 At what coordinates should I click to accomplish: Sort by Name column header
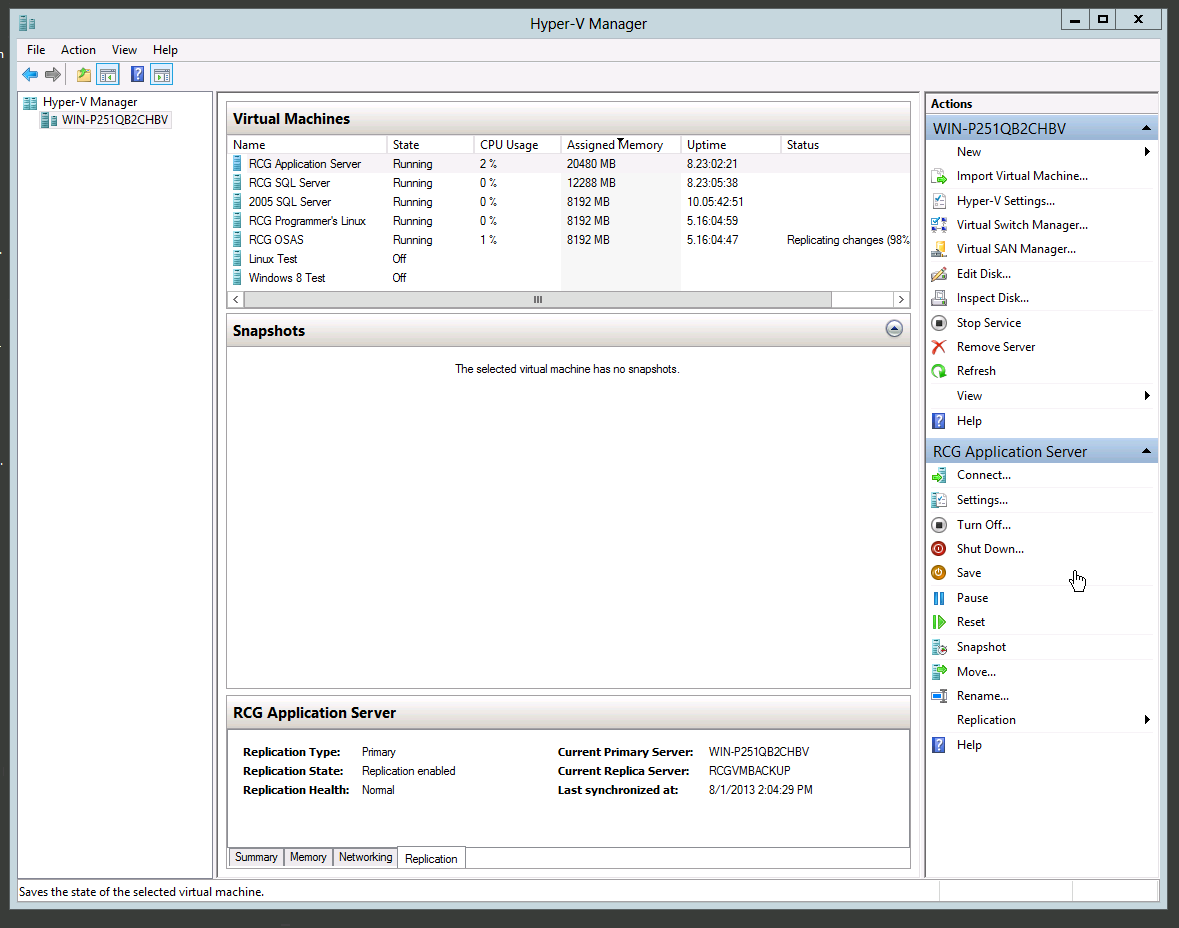tap(307, 144)
